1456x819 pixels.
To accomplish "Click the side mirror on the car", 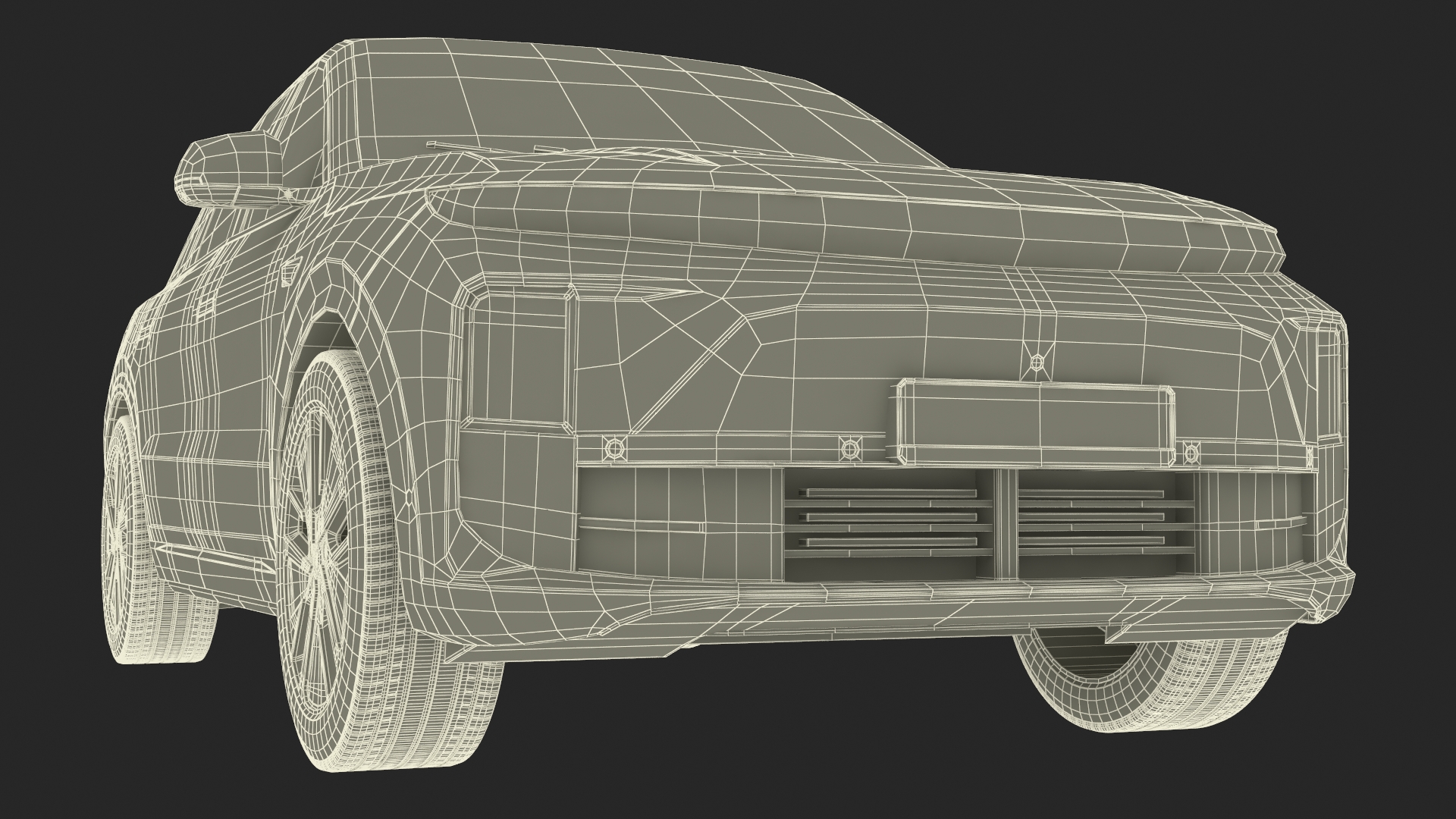I will (227, 169).
